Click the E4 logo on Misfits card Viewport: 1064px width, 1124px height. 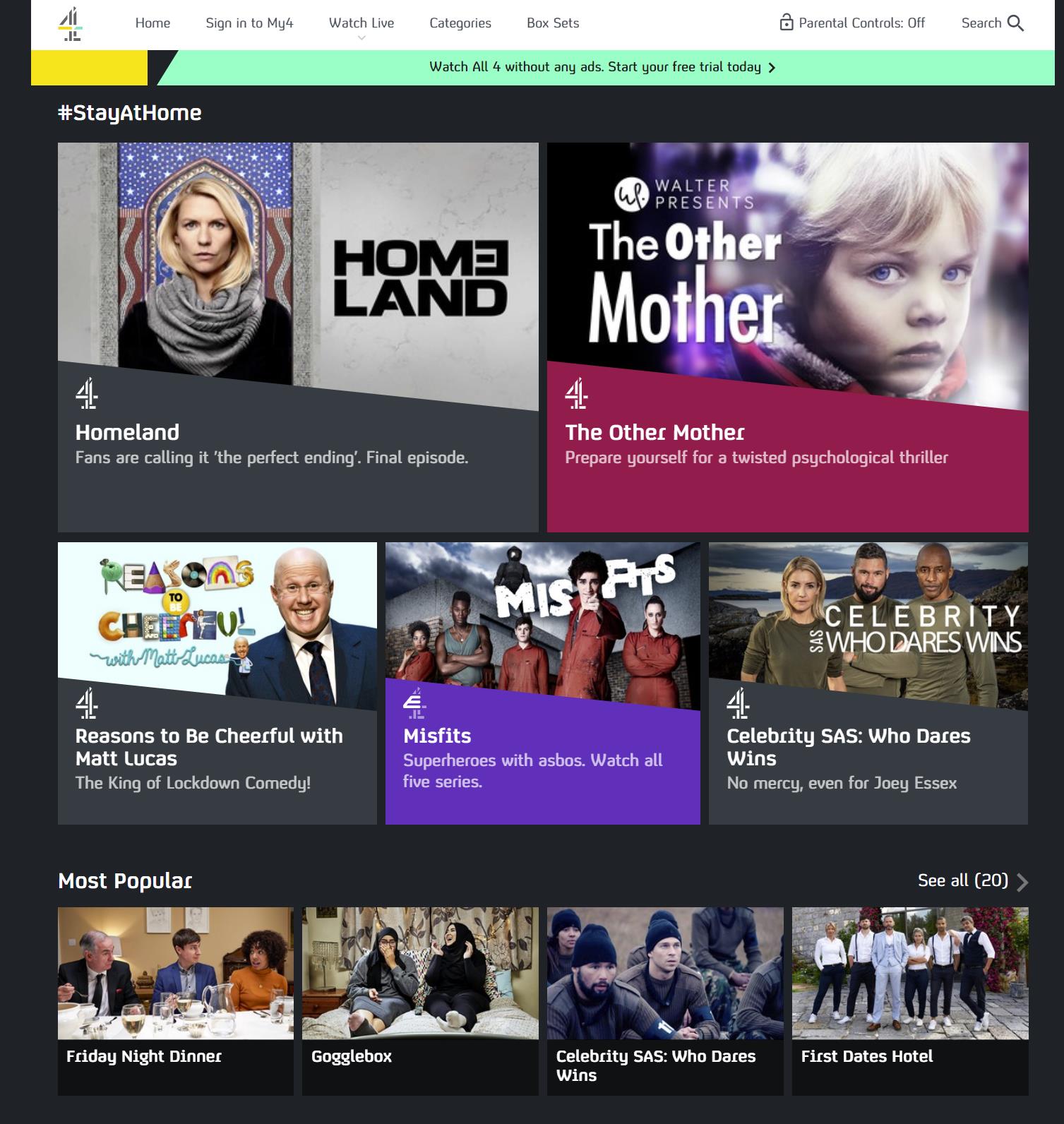tap(414, 703)
